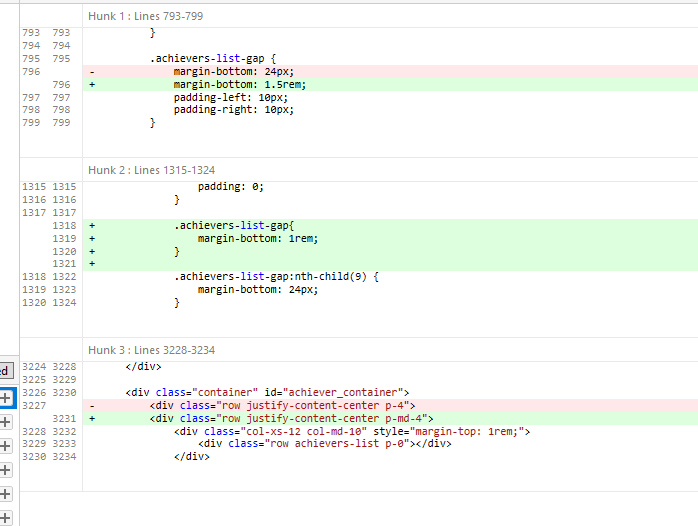
Task: Click the minus marker on old line 796
Action: point(92,72)
